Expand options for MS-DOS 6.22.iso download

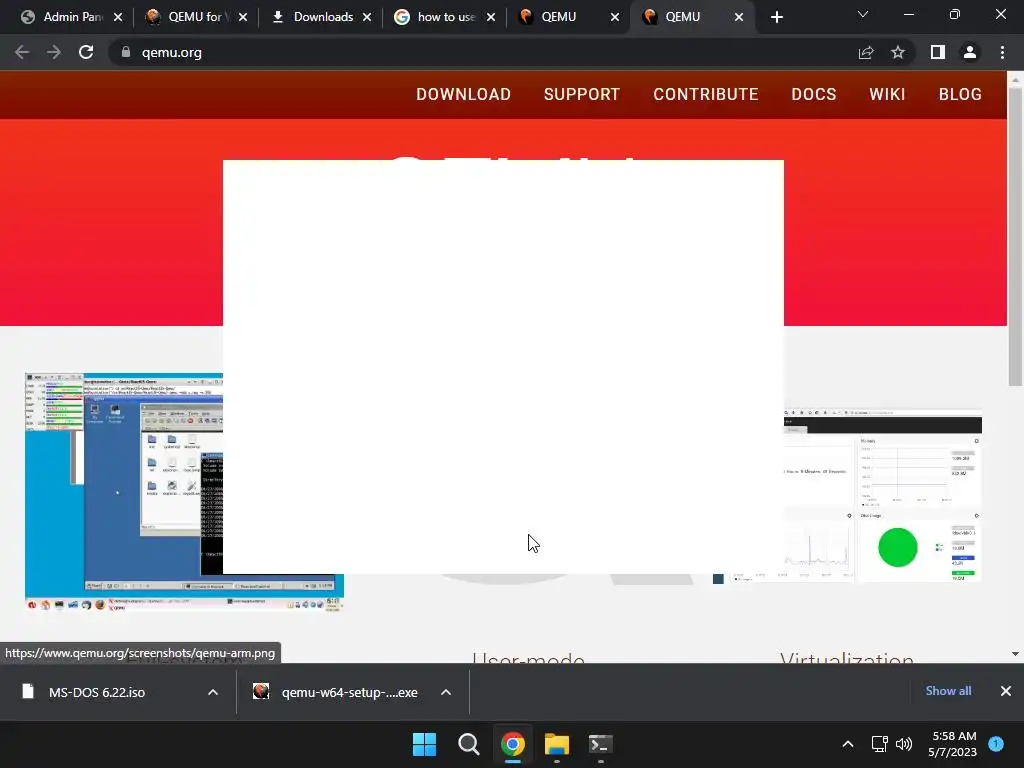click(x=213, y=692)
